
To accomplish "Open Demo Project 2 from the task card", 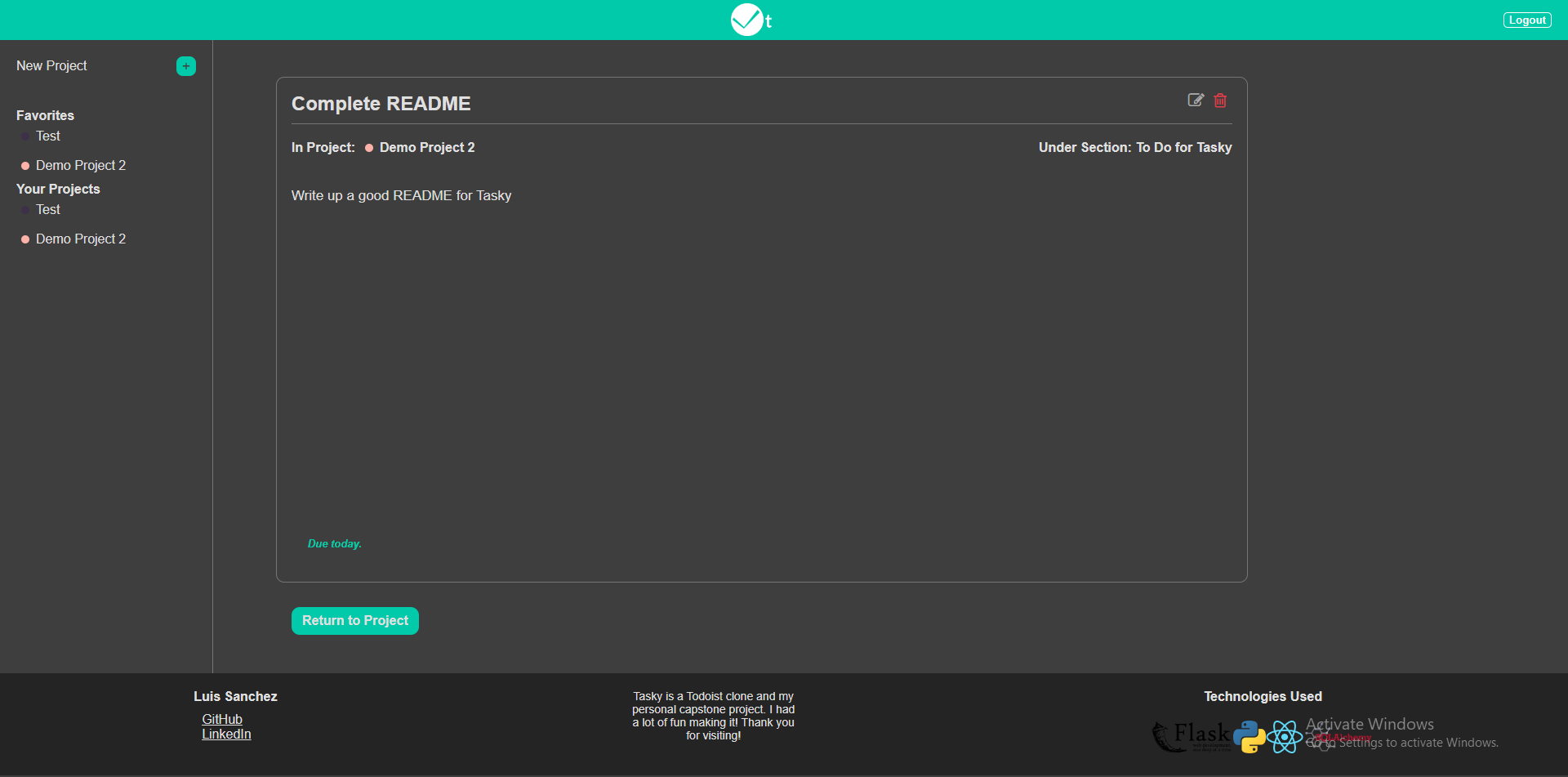I will 426,148.
